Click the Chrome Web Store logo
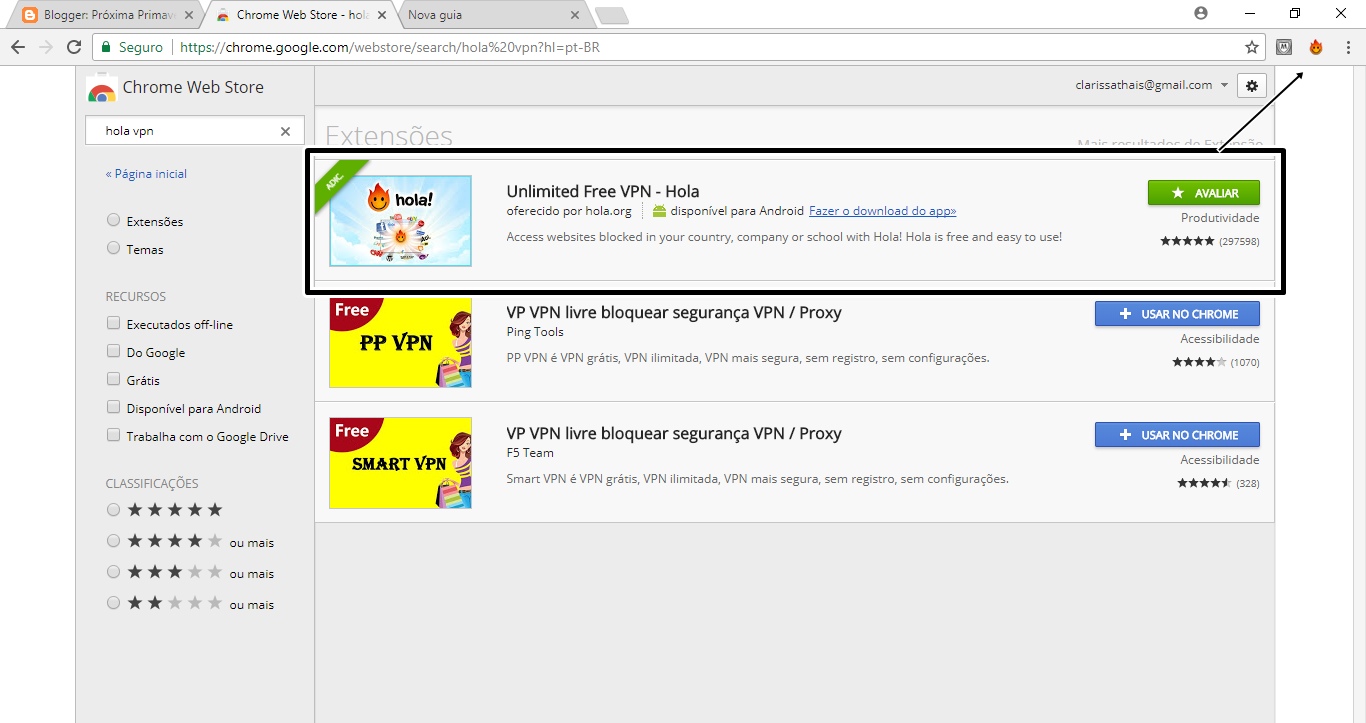1366x723 pixels. [101, 88]
